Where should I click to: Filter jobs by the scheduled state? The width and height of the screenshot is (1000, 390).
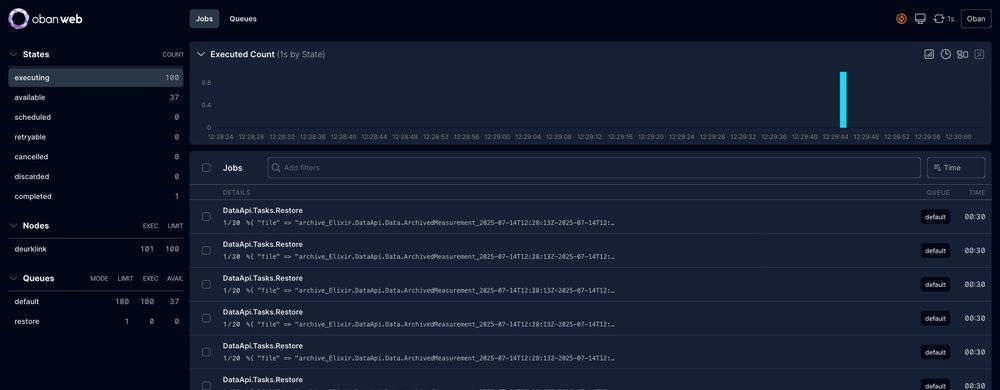[96, 117]
